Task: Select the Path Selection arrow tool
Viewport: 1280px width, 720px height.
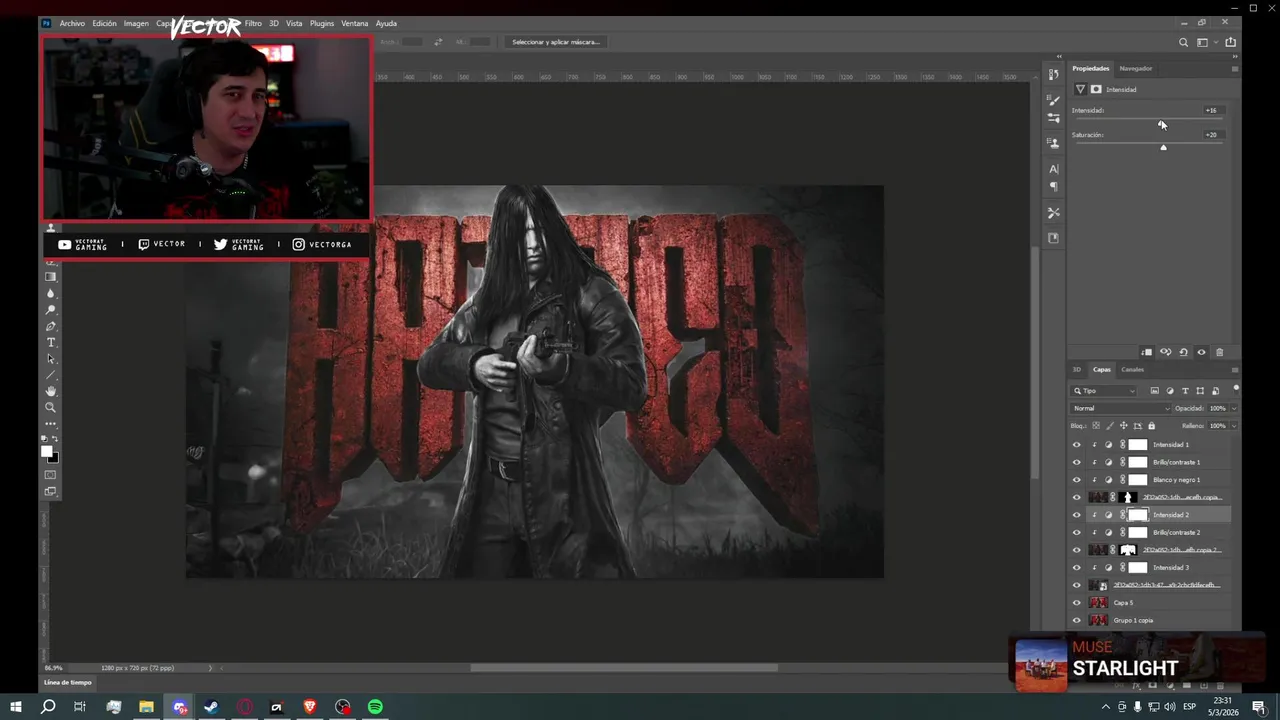Action: pyautogui.click(x=51, y=359)
